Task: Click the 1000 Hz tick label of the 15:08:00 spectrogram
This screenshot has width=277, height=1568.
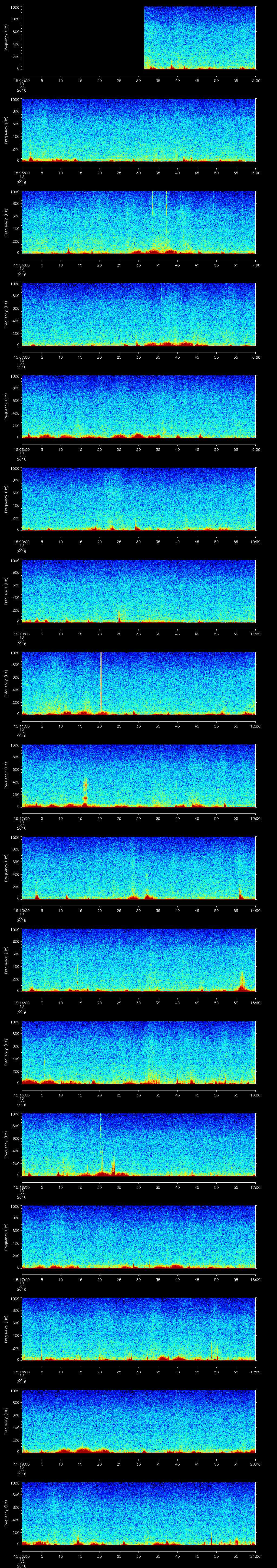Action: 15,377
